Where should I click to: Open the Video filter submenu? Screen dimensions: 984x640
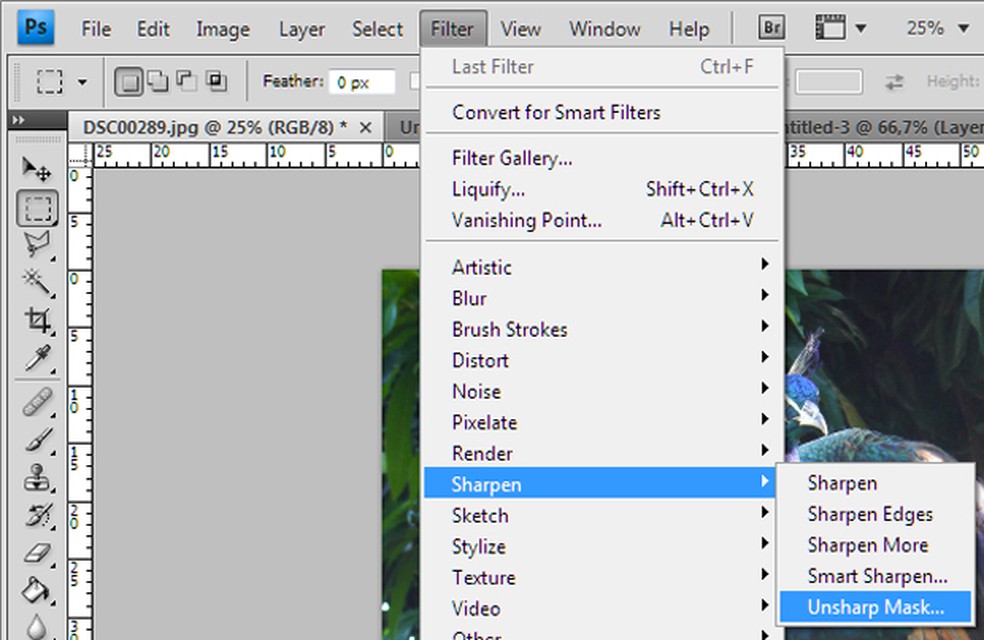601,609
